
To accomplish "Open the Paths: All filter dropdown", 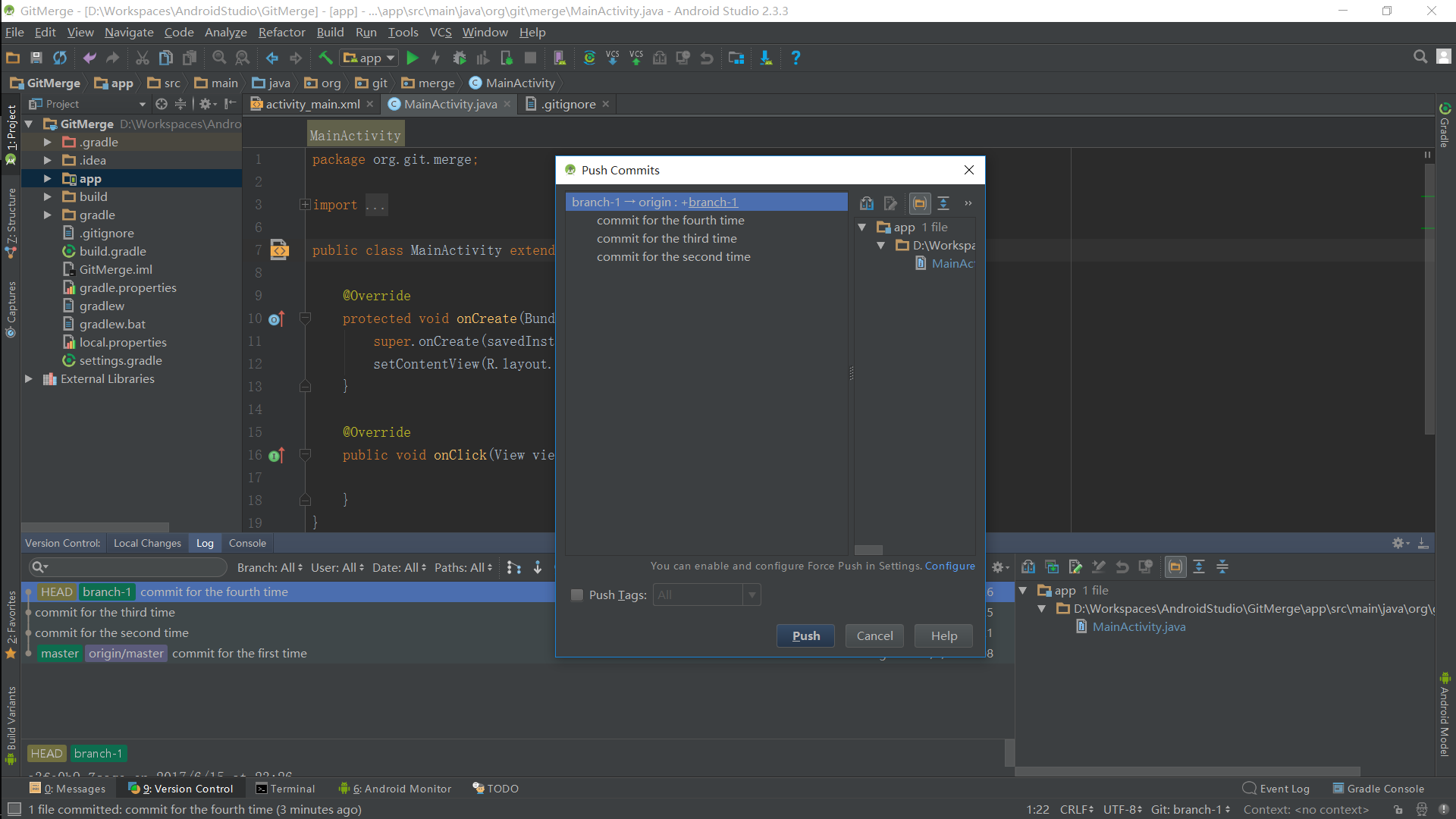I will coord(463,567).
